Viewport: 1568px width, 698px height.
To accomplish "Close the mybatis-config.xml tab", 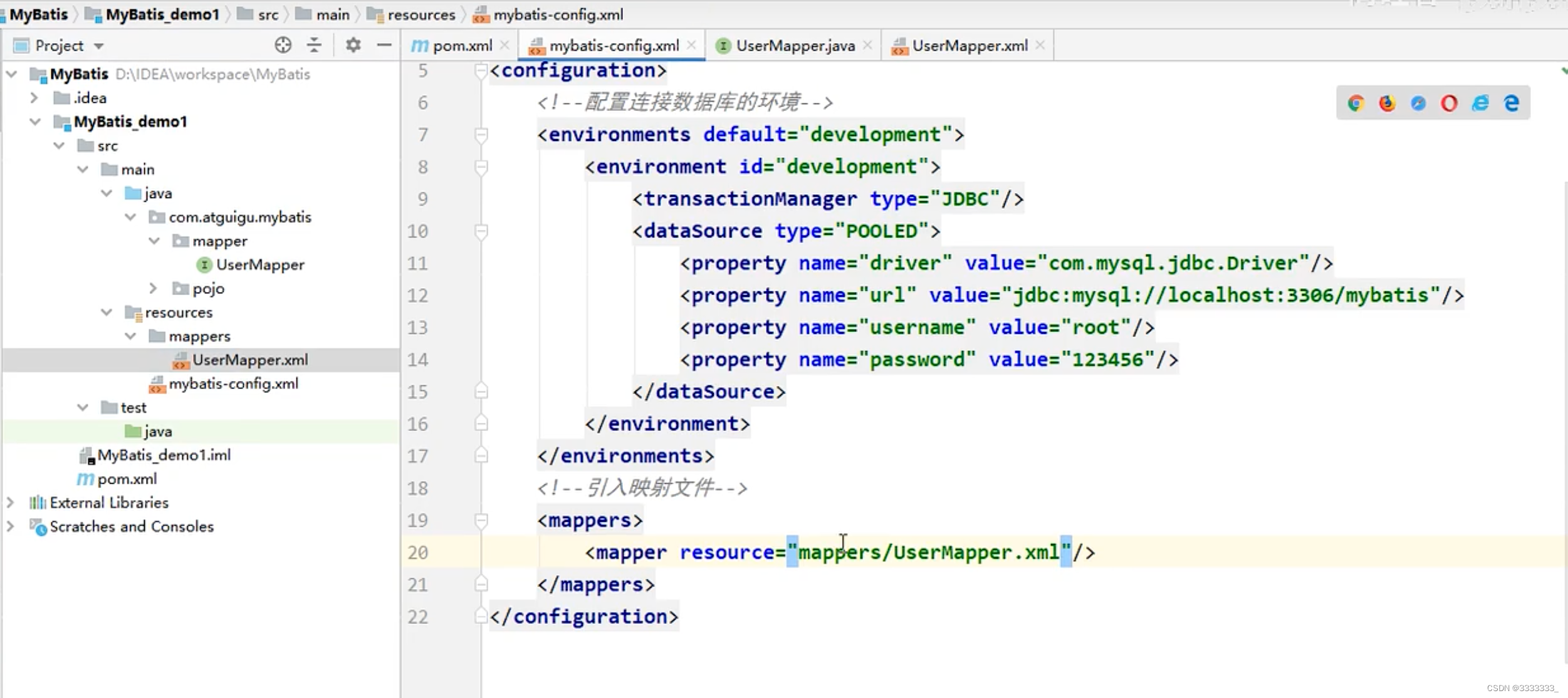I will pyautogui.click(x=691, y=45).
